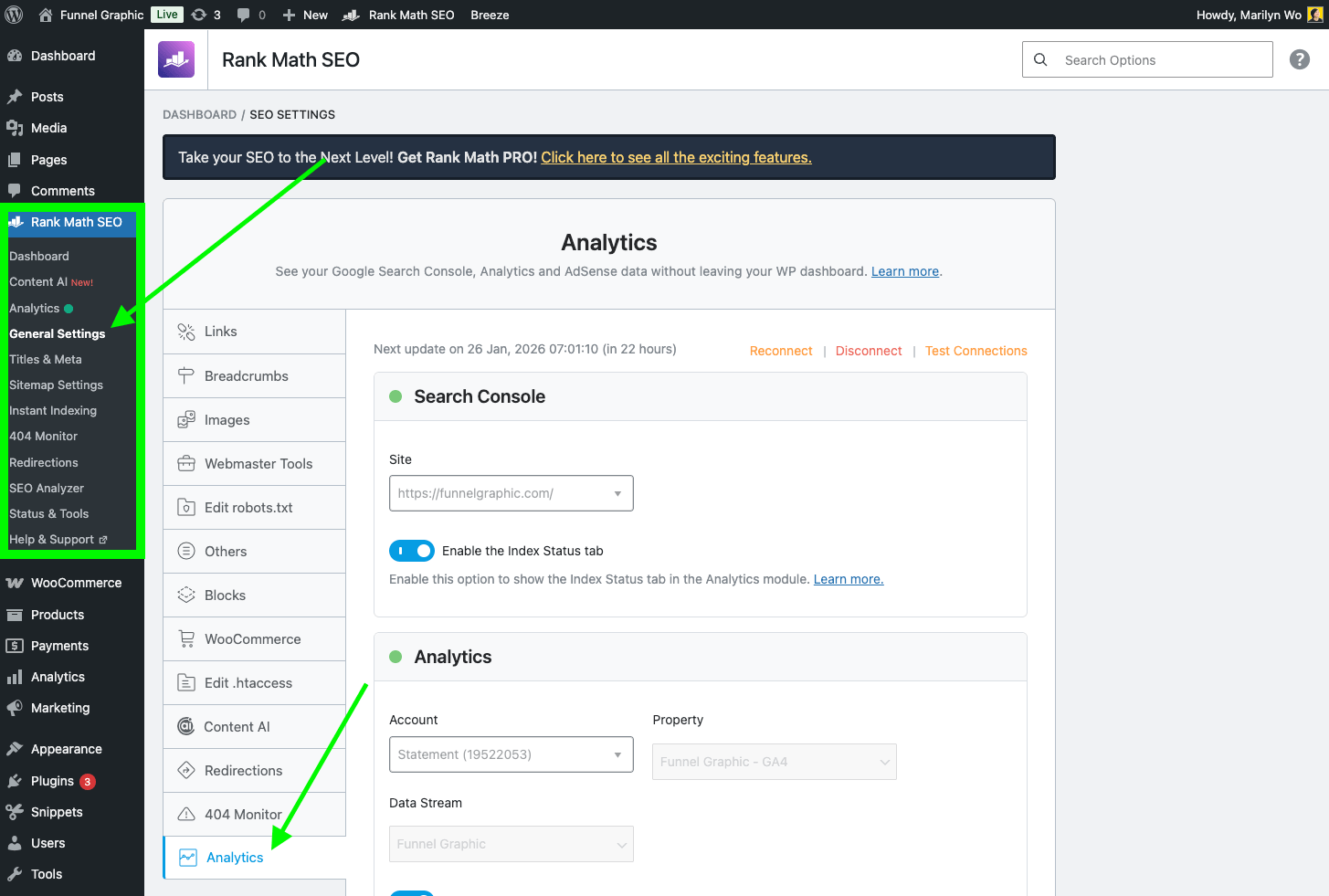Click the Test Connections link
The height and width of the screenshot is (896, 1329).
(976, 350)
